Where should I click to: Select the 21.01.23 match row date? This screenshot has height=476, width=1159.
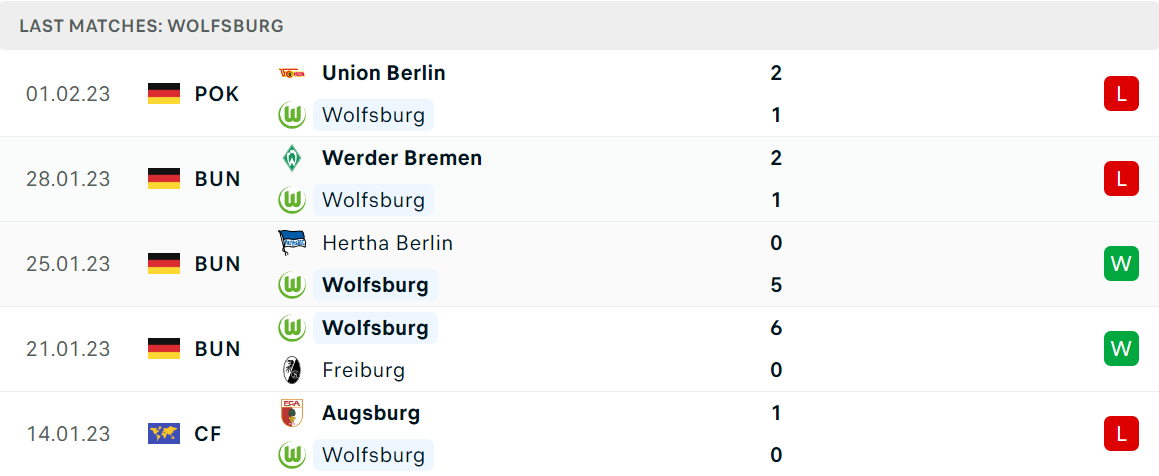point(68,349)
